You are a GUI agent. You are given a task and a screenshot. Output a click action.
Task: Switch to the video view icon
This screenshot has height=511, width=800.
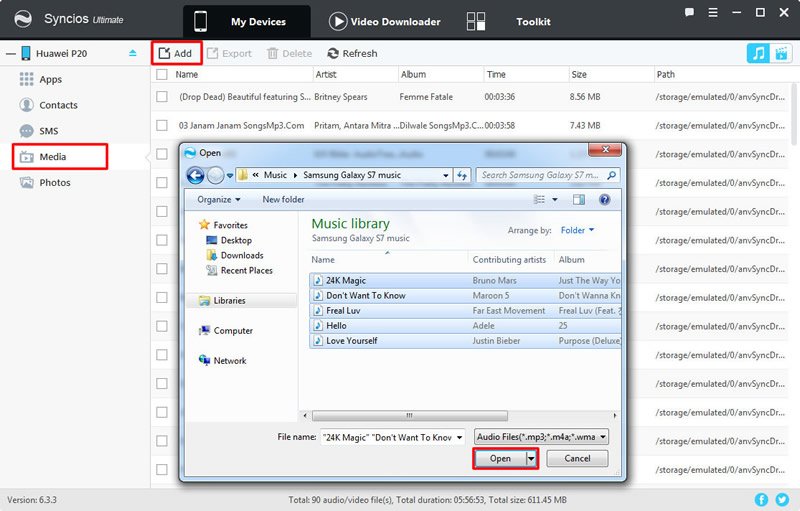point(781,53)
